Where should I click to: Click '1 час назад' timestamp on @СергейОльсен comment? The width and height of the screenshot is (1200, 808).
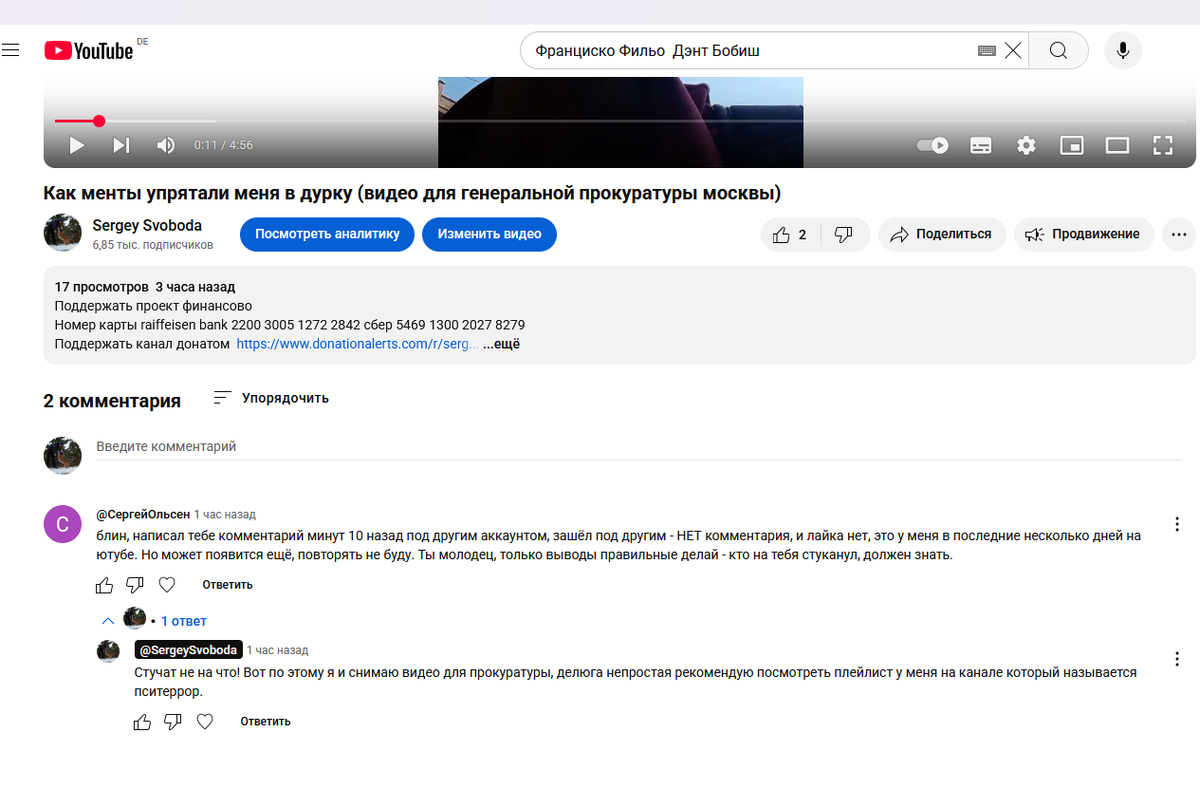pyautogui.click(x=225, y=514)
